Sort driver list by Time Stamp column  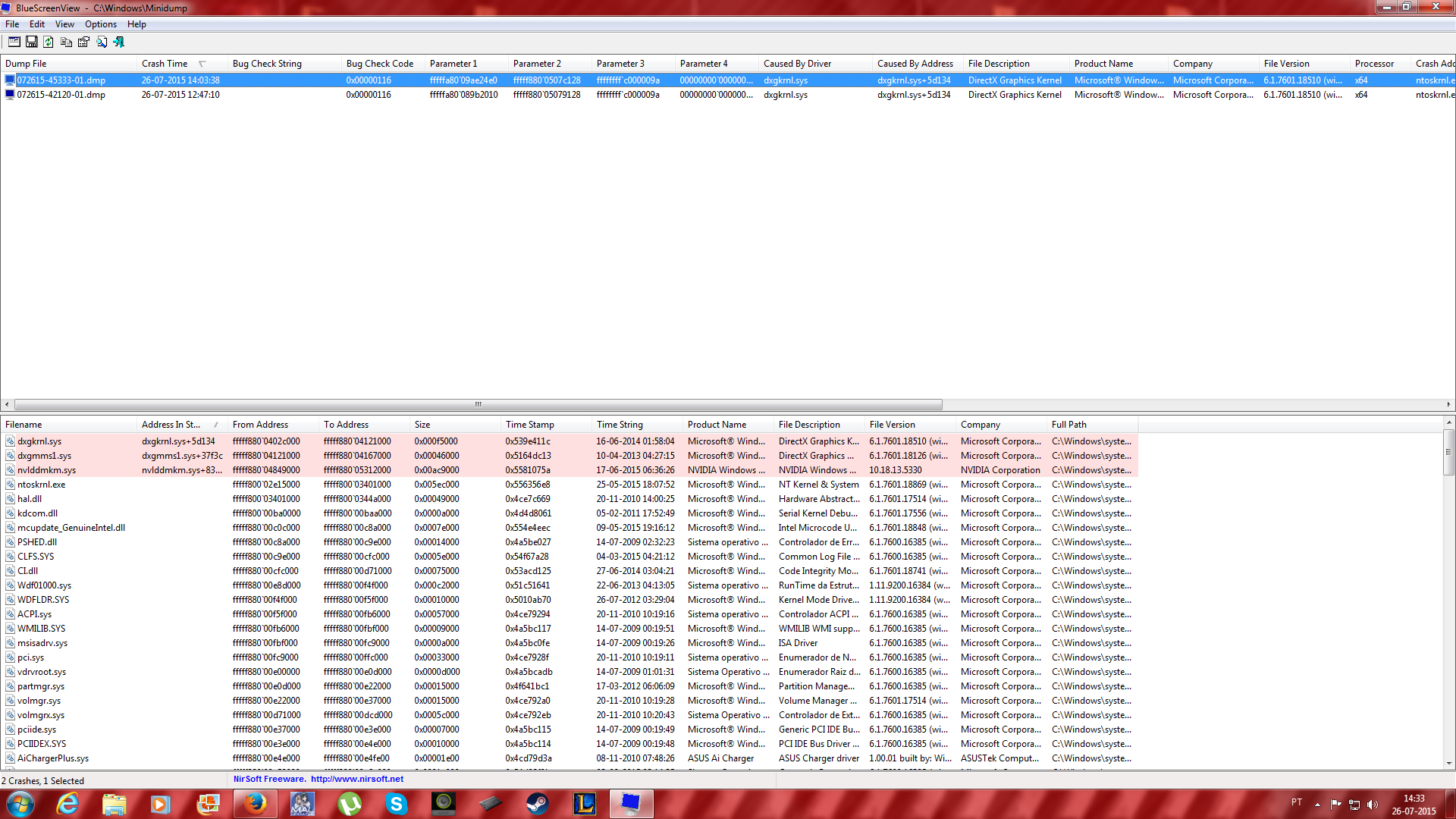click(546, 425)
